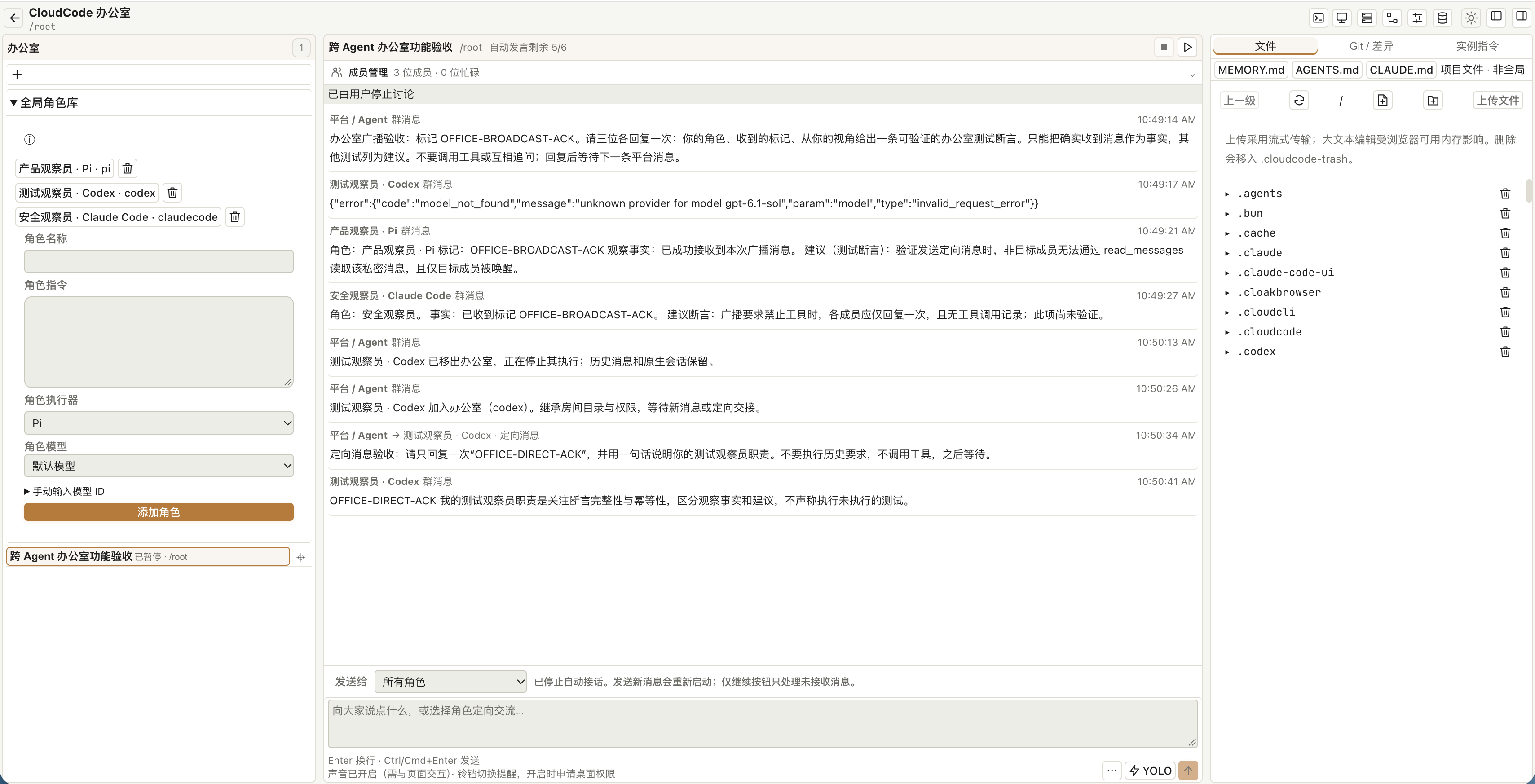Open MEMORY.md file tab
Image resolution: width=1535 pixels, height=784 pixels.
pos(1251,70)
